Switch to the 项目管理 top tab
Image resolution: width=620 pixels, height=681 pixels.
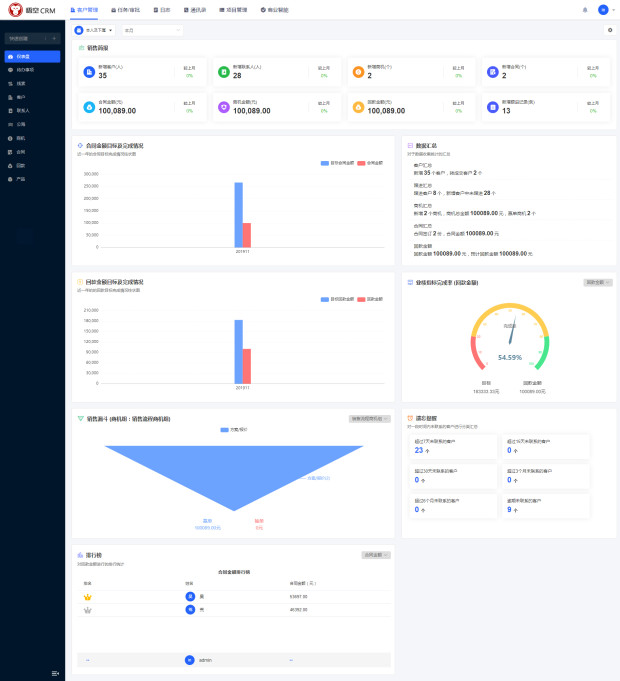click(x=231, y=9)
